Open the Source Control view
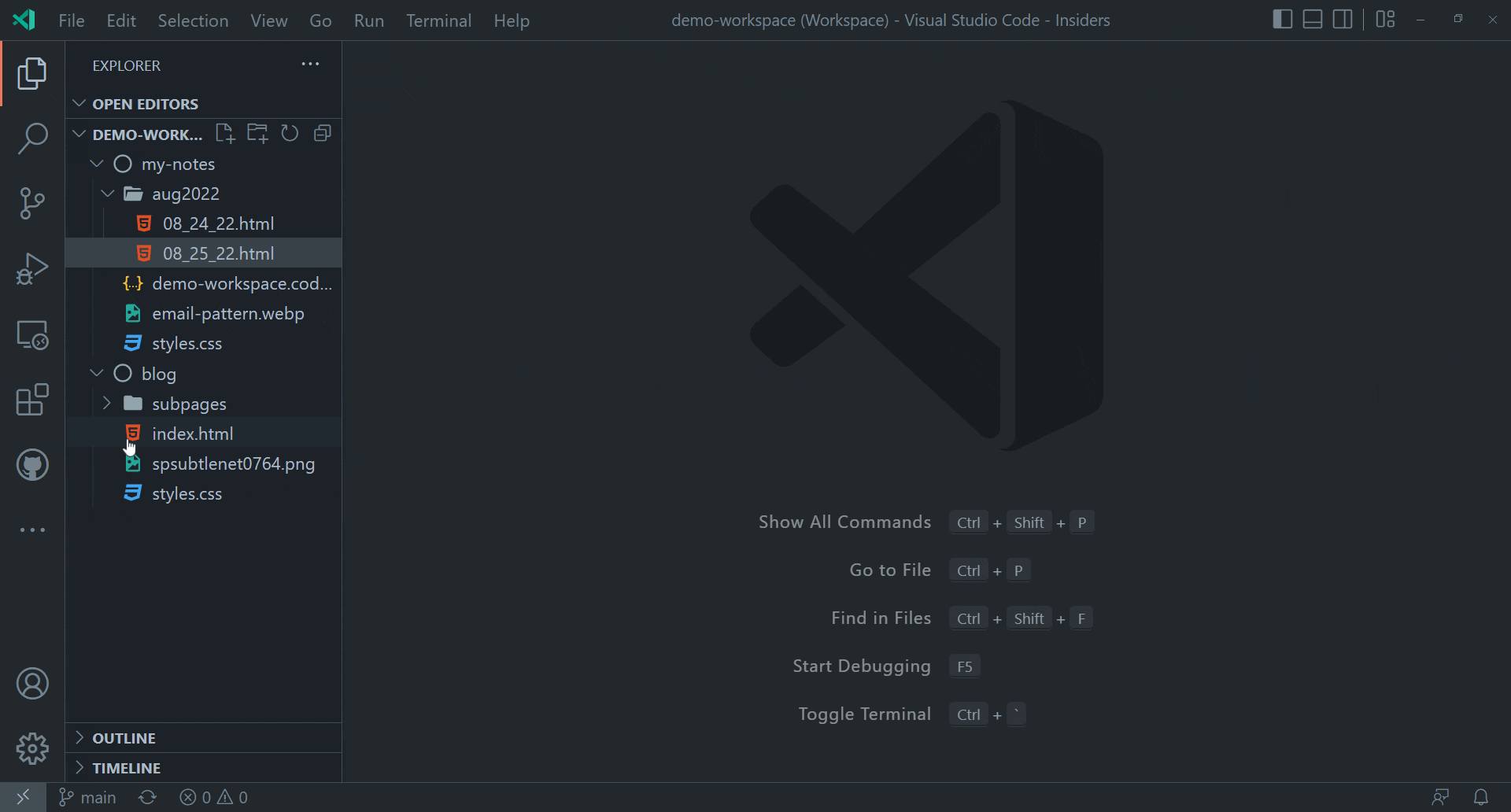 click(x=32, y=203)
